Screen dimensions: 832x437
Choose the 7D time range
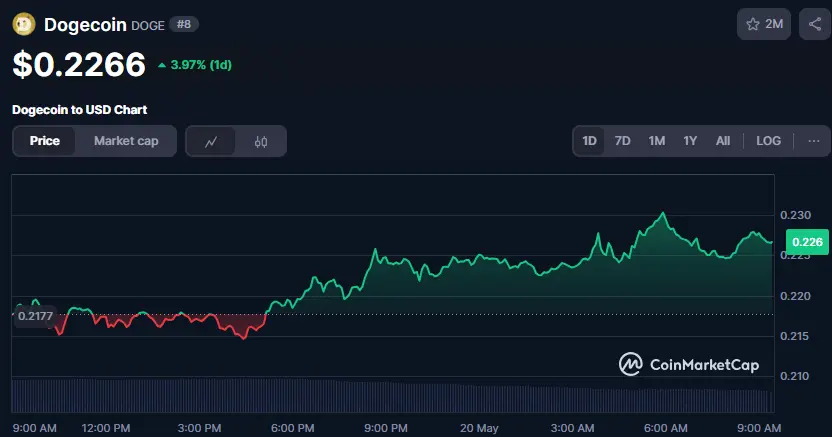tap(622, 141)
